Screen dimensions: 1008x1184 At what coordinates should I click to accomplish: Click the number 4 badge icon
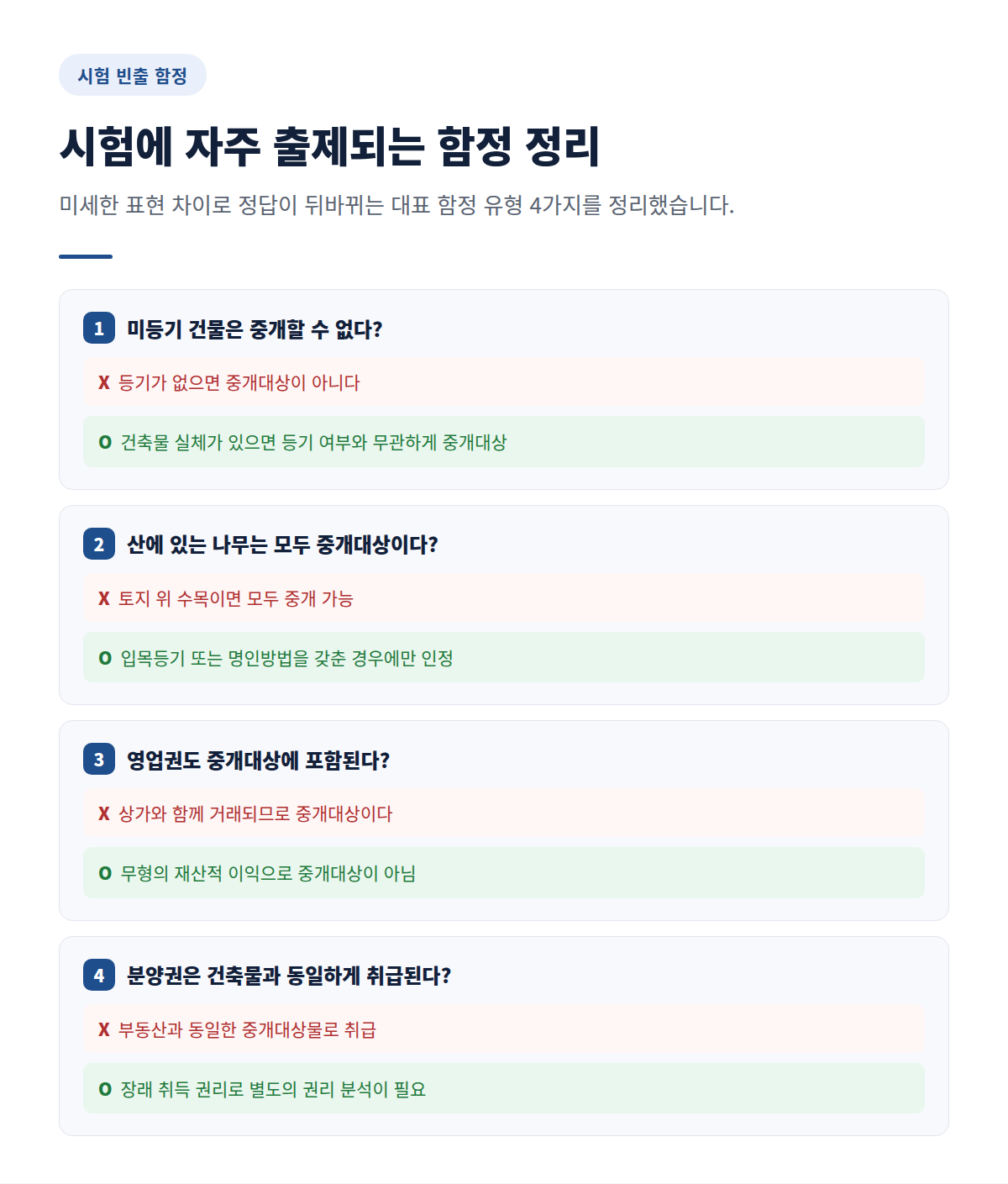[99, 975]
